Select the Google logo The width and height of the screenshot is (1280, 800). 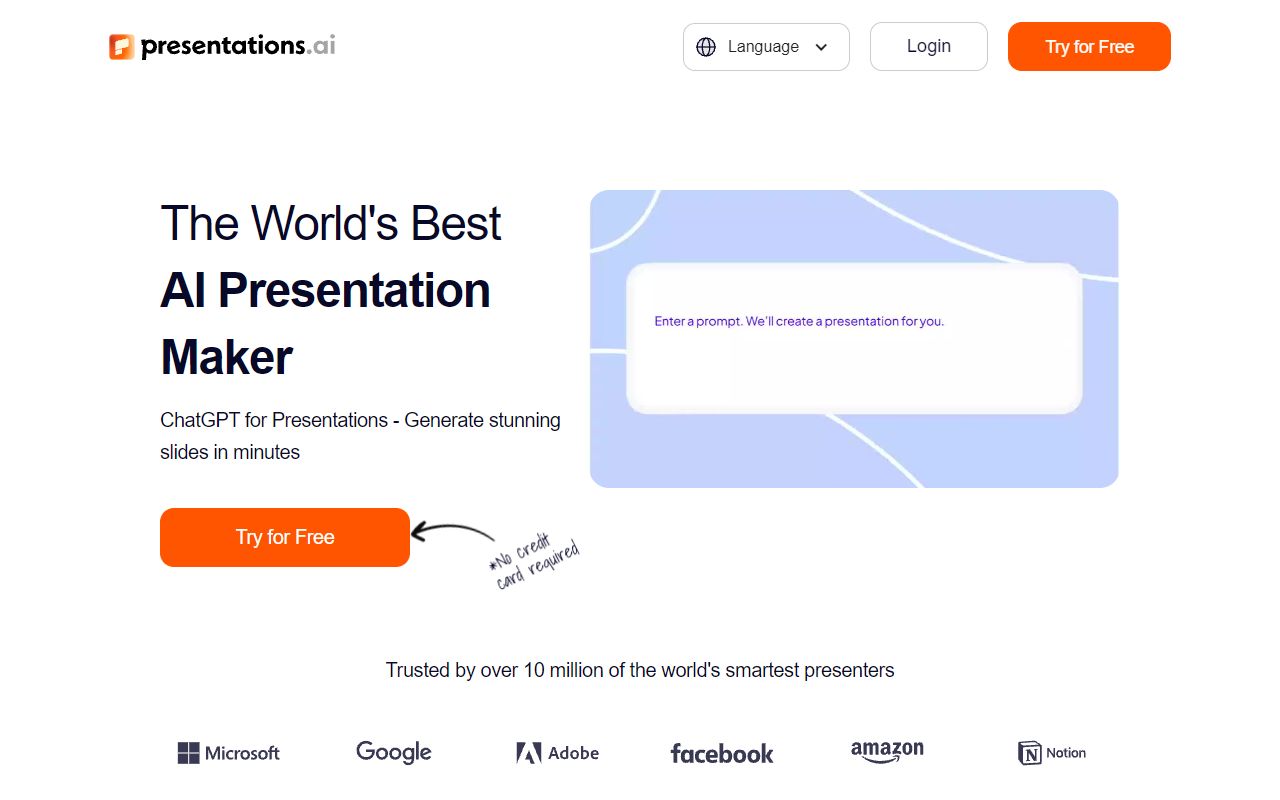(393, 751)
